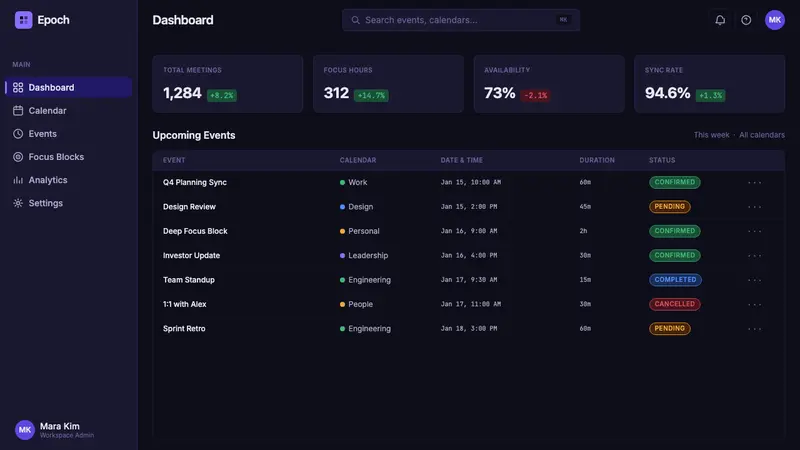Select the Investor Update event name
This screenshot has width=800, height=450.
pos(191,256)
